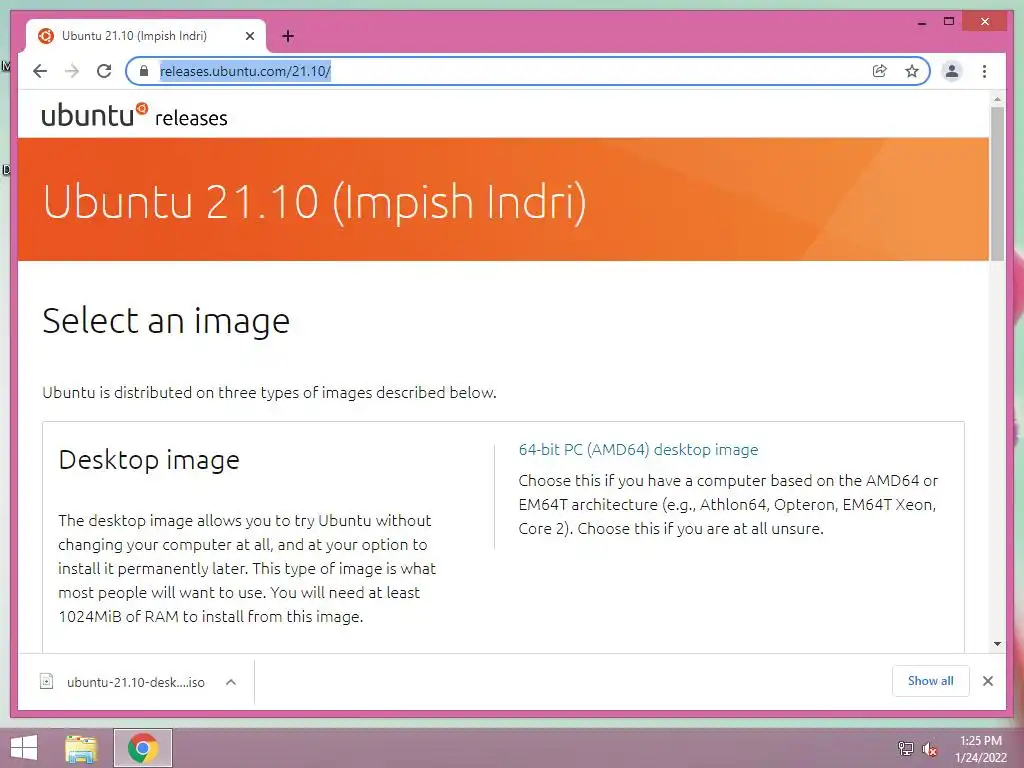This screenshot has width=1024, height=768.
Task: Open the Chrome profile avatar button
Action: (952, 71)
